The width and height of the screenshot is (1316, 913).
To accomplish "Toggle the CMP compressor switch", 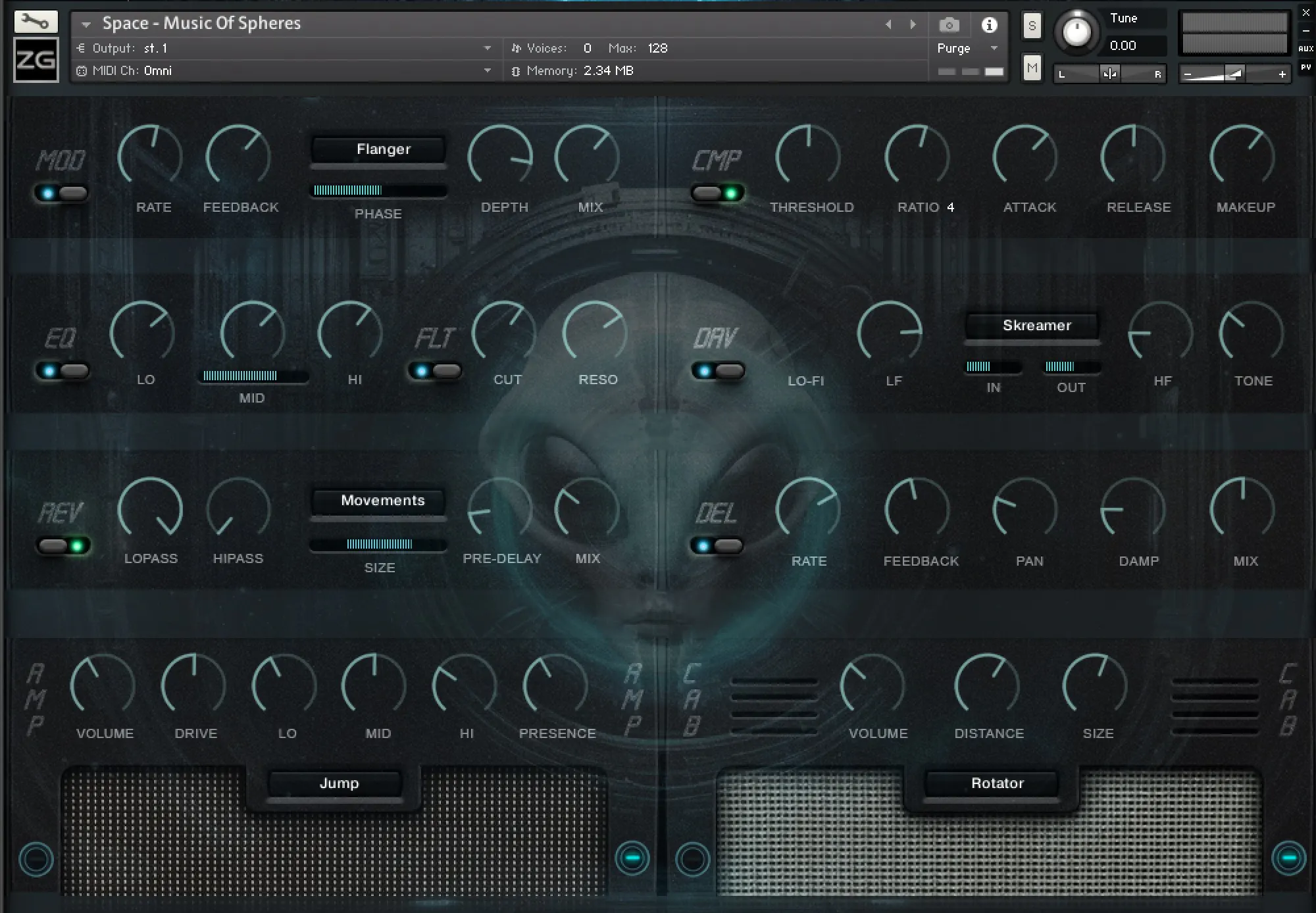I will click(x=718, y=193).
